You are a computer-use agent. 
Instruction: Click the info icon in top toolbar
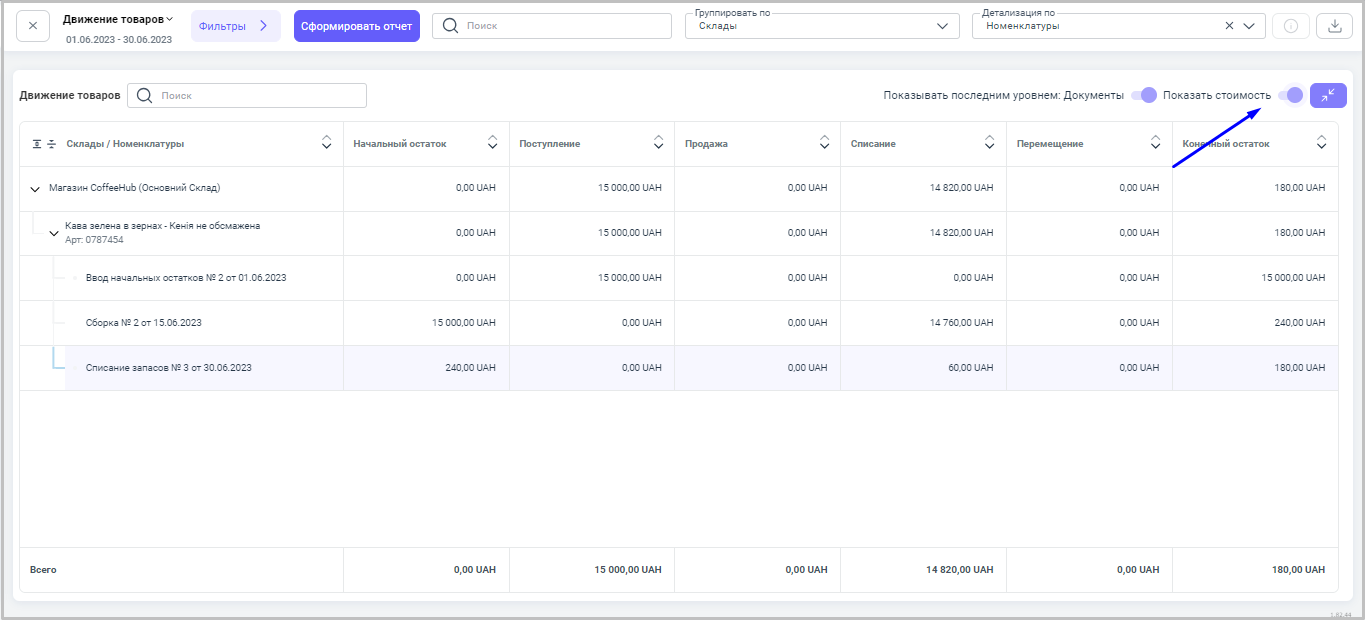[1290, 26]
